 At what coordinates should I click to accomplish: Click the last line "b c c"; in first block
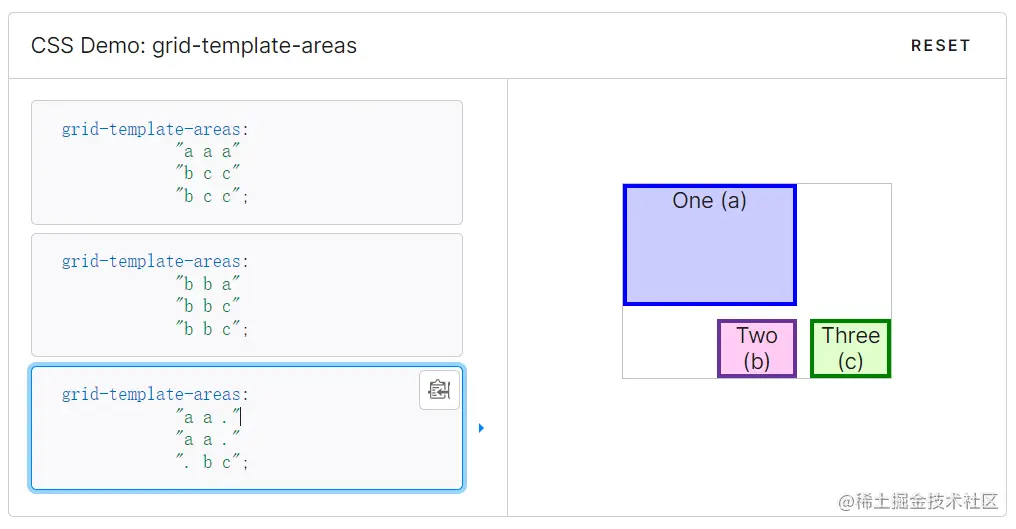[x=212, y=196]
